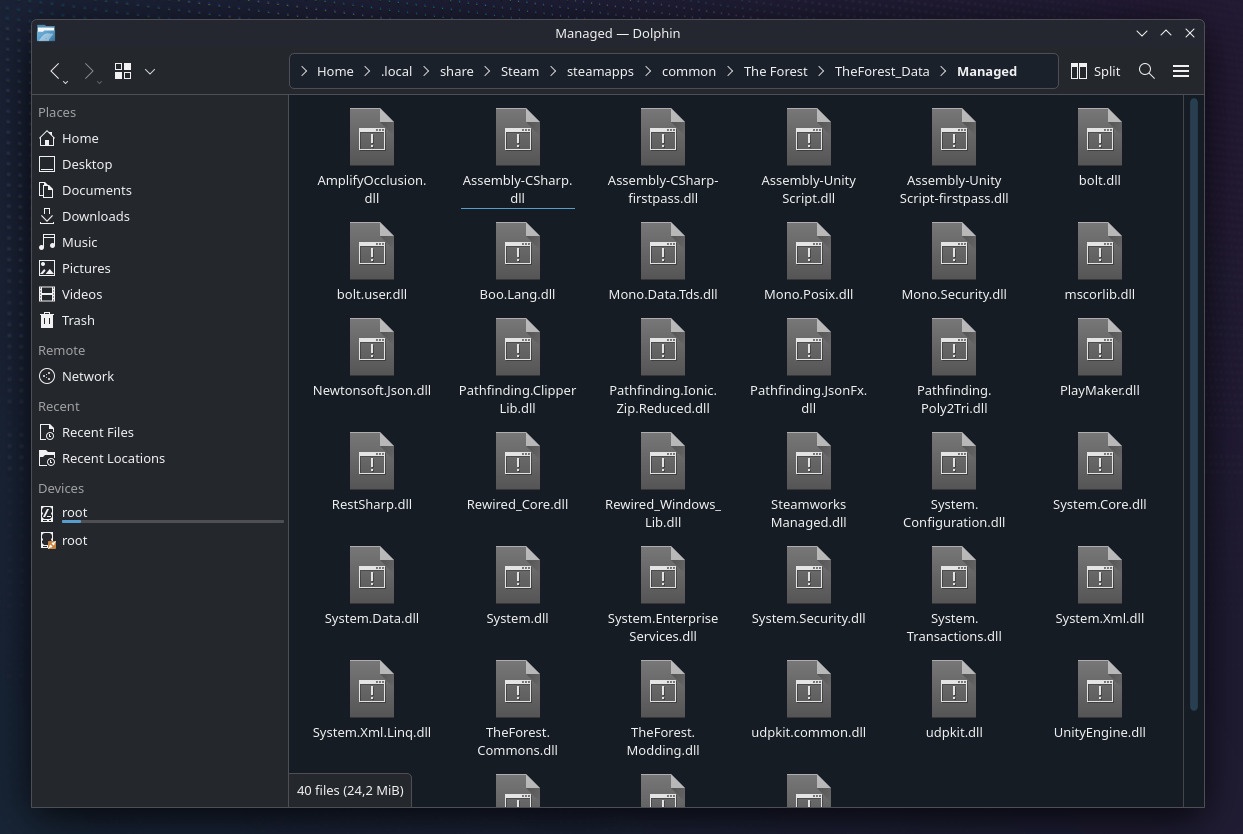Select System.Xml.dll file icon

(1100, 575)
